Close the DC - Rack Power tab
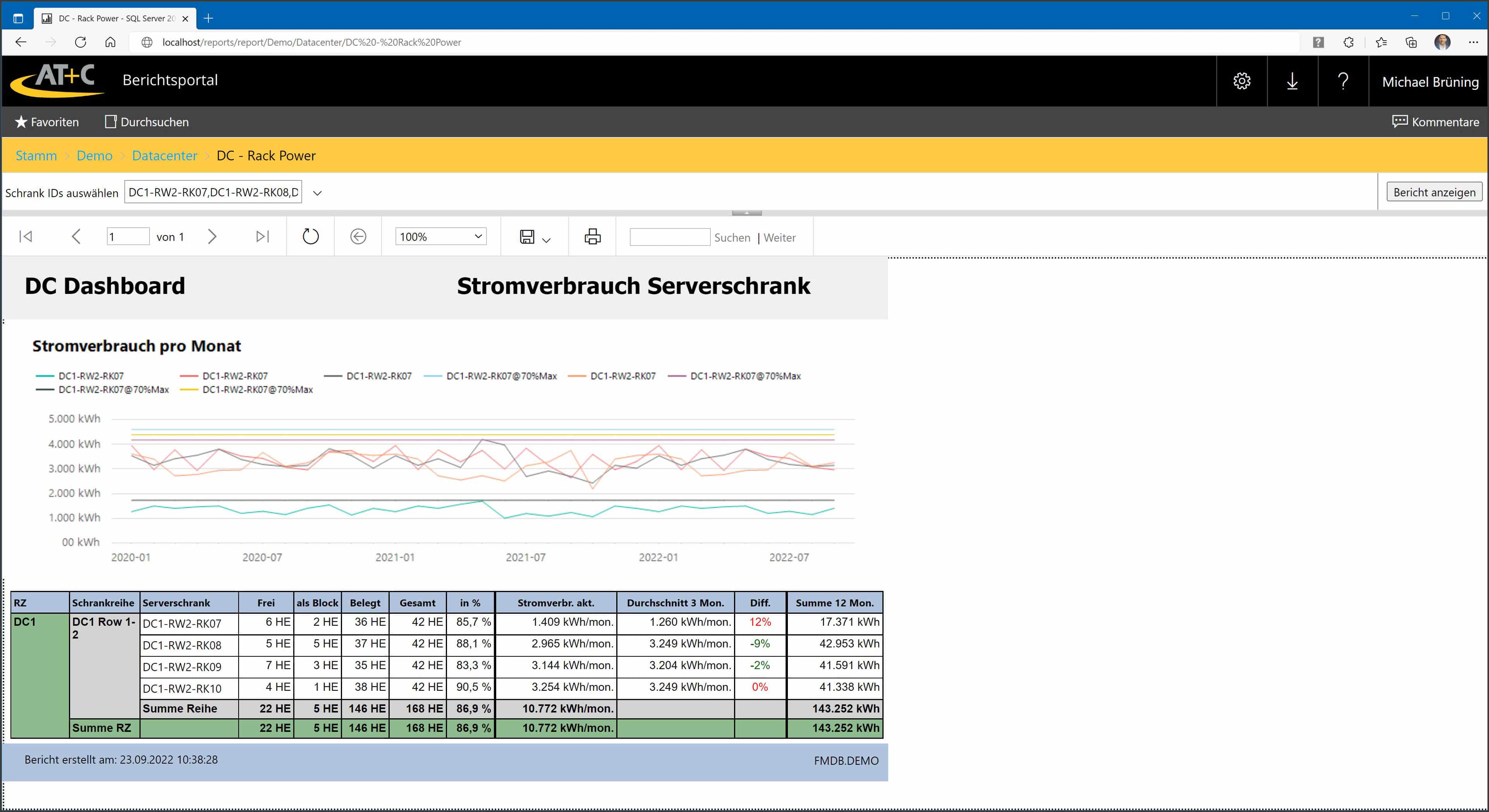Viewport: 1489px width, 812px height. (x=185, y=19)
